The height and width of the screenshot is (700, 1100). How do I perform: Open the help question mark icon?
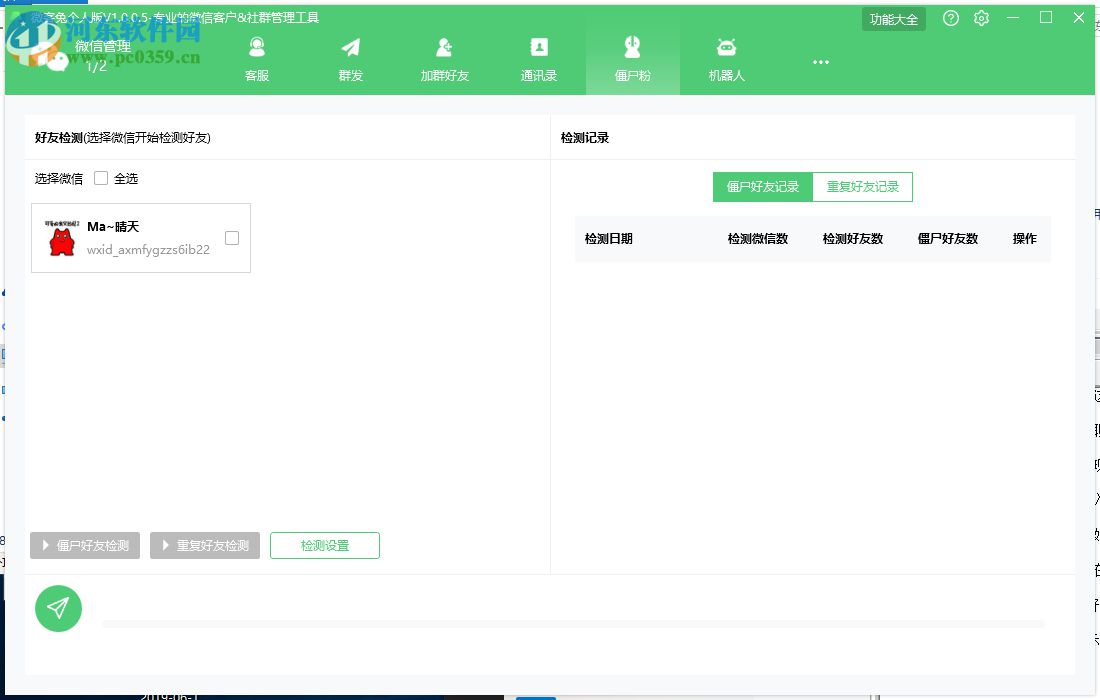click(950, 18)
